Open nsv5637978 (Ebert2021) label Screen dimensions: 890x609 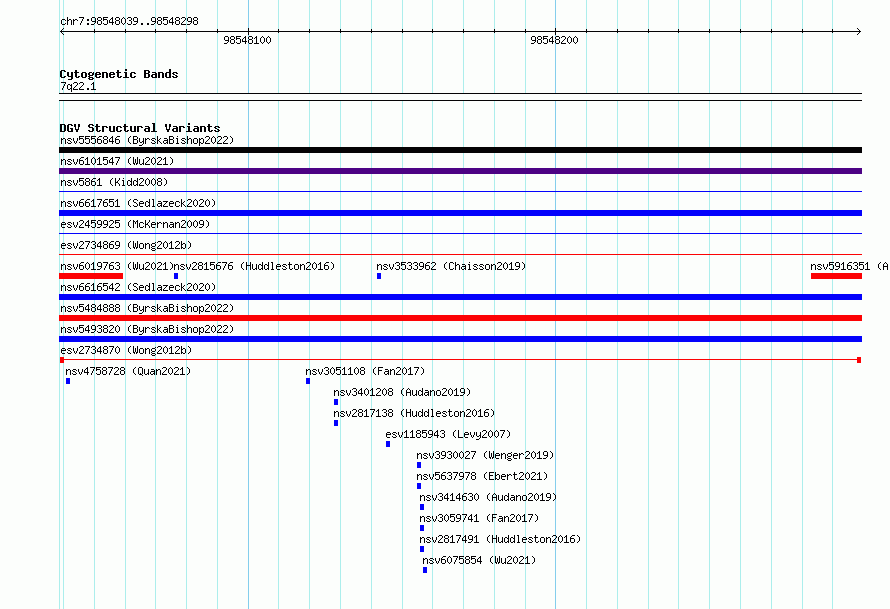482,476
